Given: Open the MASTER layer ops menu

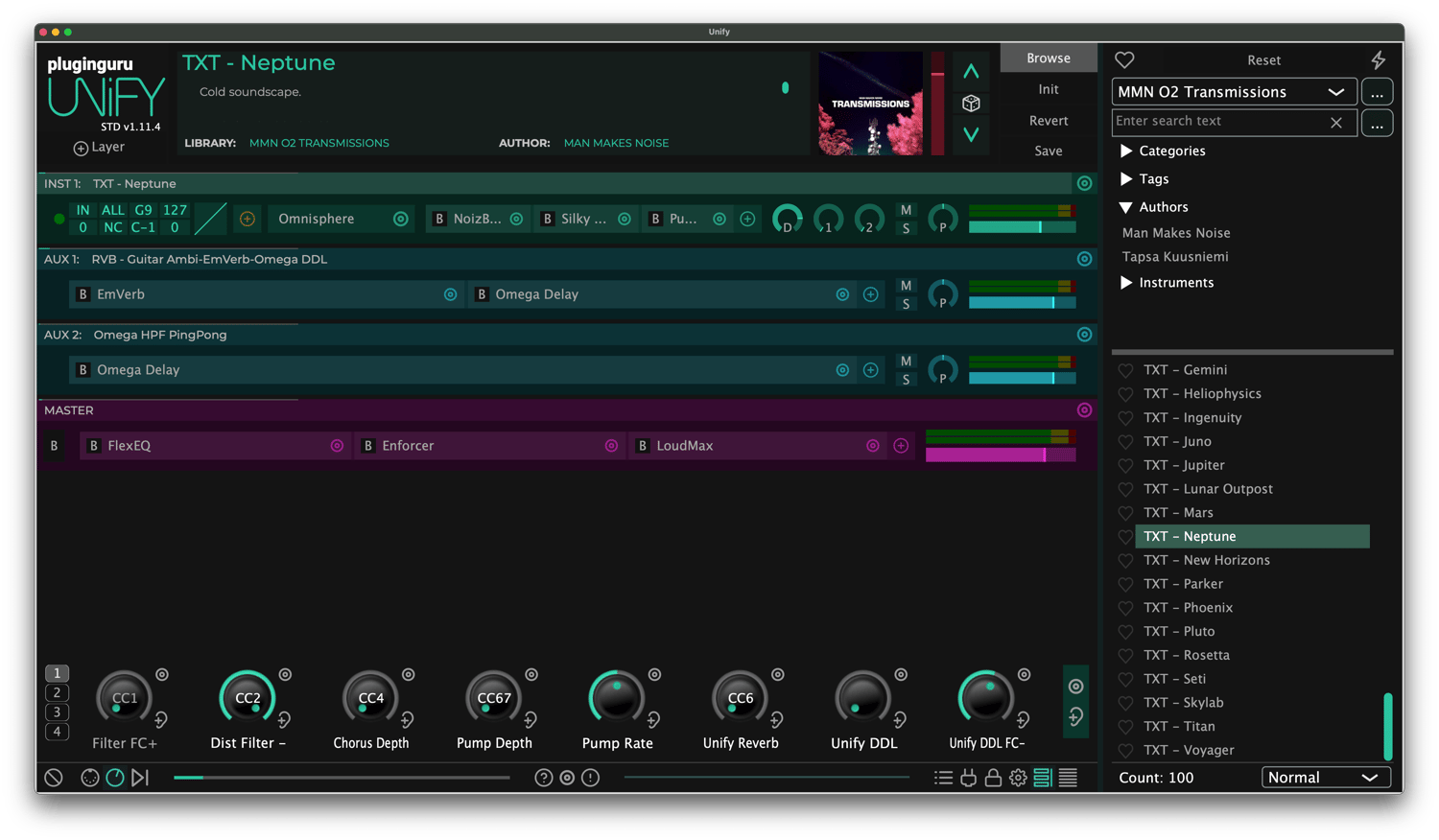Looking at the screenshot, I should (x=1084, y=410).
